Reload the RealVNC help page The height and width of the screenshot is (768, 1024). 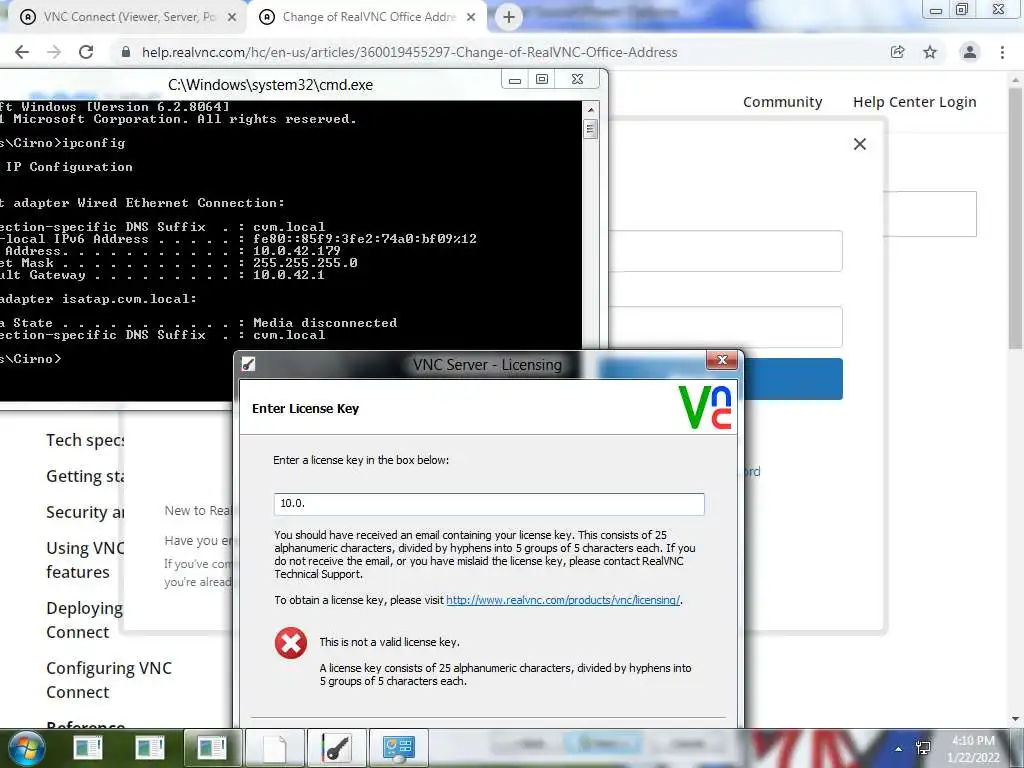point(86,52)
